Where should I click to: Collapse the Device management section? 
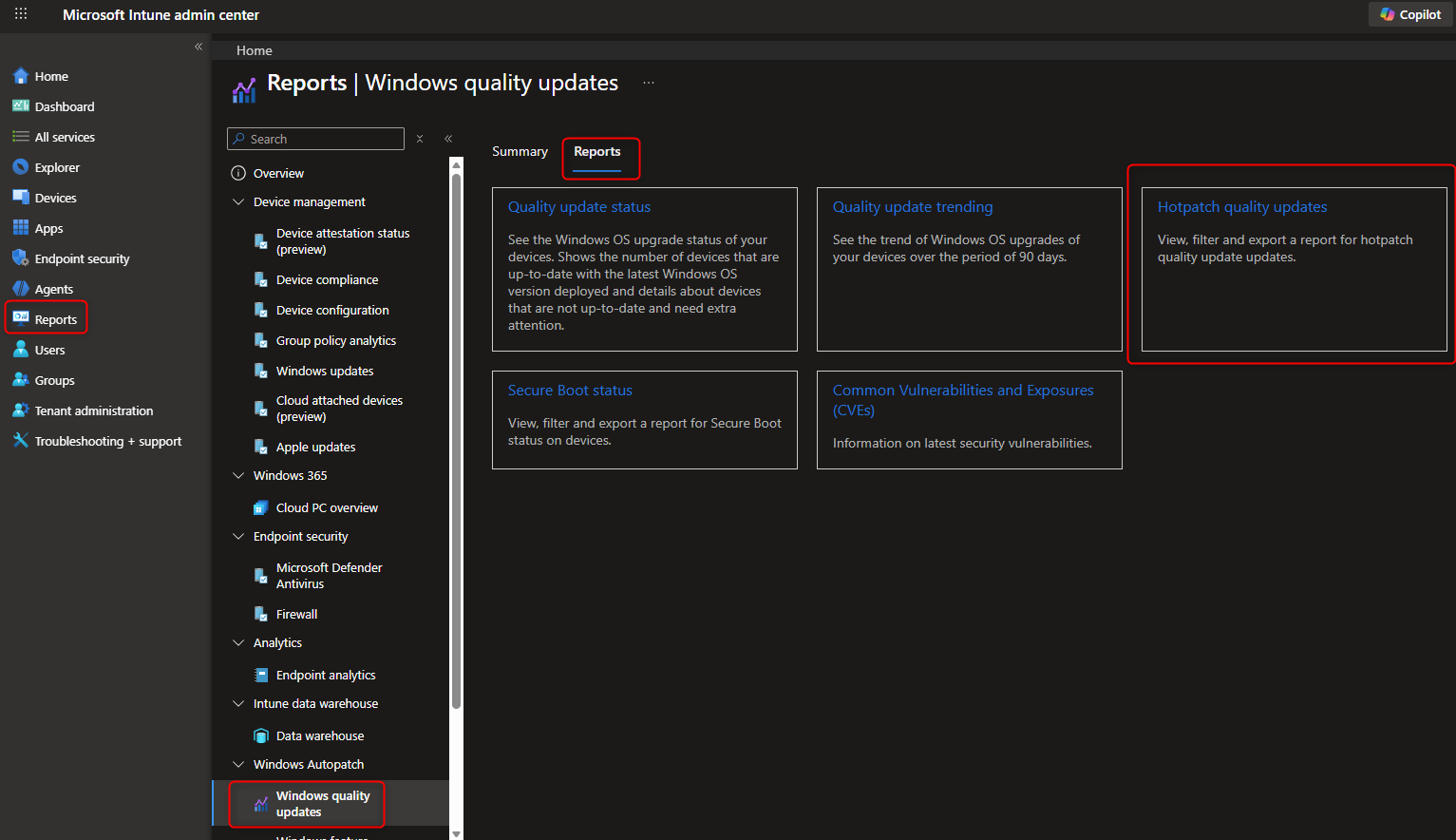(x=238, y=201)
